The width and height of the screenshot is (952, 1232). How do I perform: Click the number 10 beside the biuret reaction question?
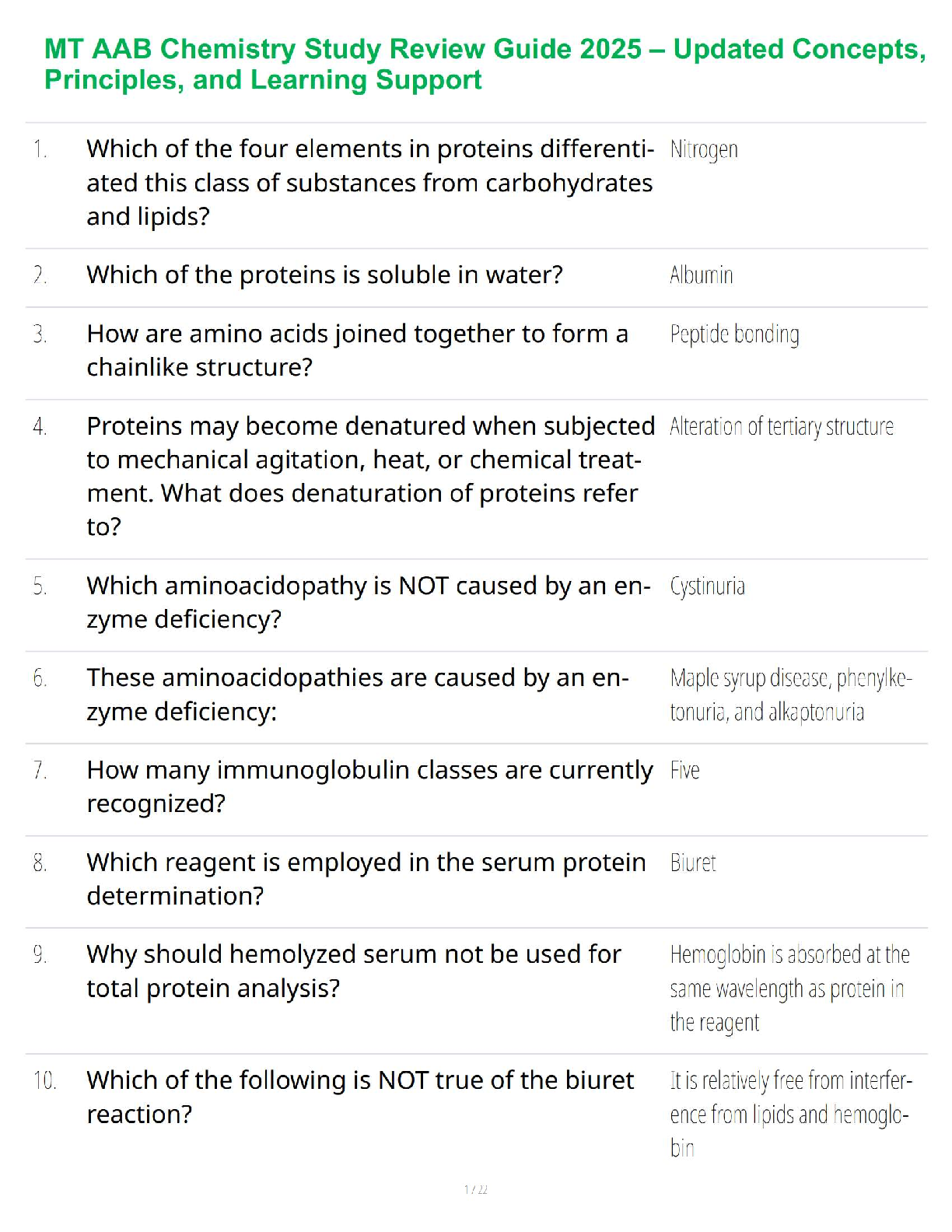(44, 1080)
